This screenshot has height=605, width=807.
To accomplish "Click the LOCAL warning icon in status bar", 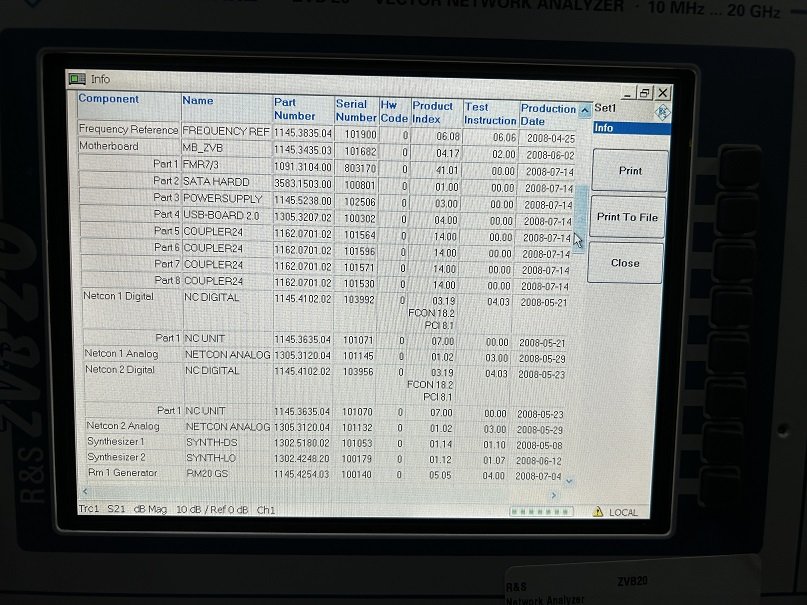I will click(x=598, y=511).
